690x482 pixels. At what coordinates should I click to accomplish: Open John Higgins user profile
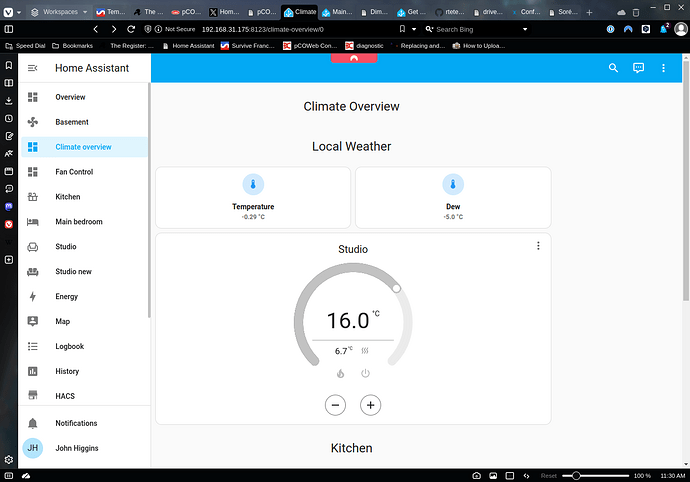(x=76, y=448)
